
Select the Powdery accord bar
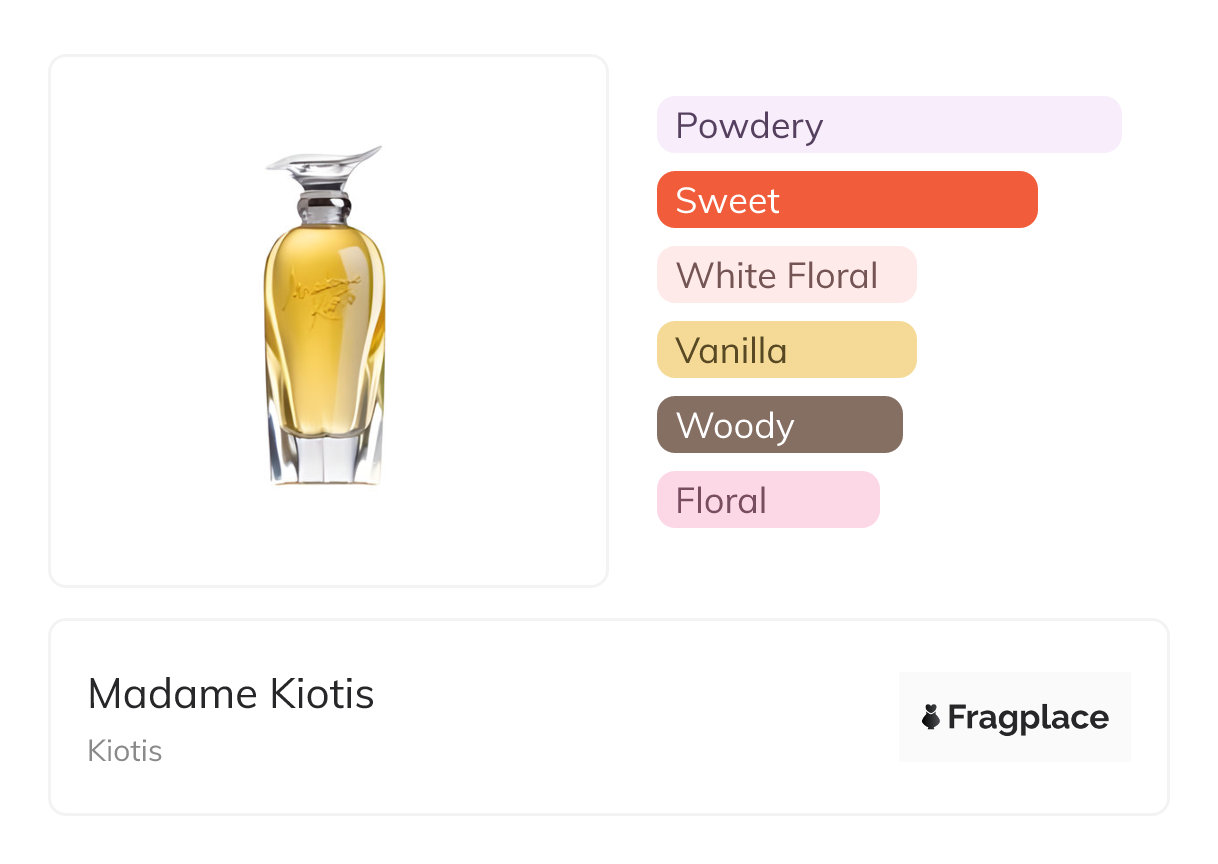click(x=888, y=125)
